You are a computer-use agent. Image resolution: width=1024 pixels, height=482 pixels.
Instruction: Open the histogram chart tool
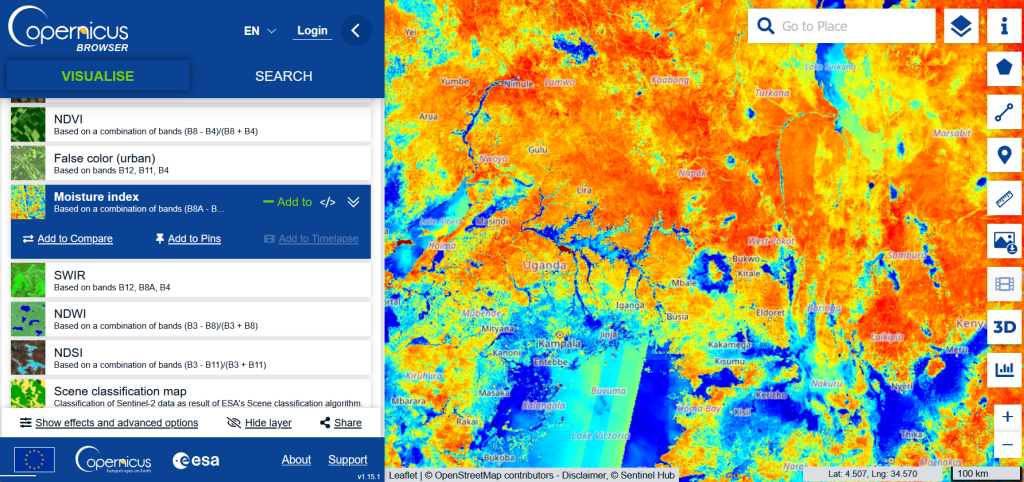pos(1004,370)
